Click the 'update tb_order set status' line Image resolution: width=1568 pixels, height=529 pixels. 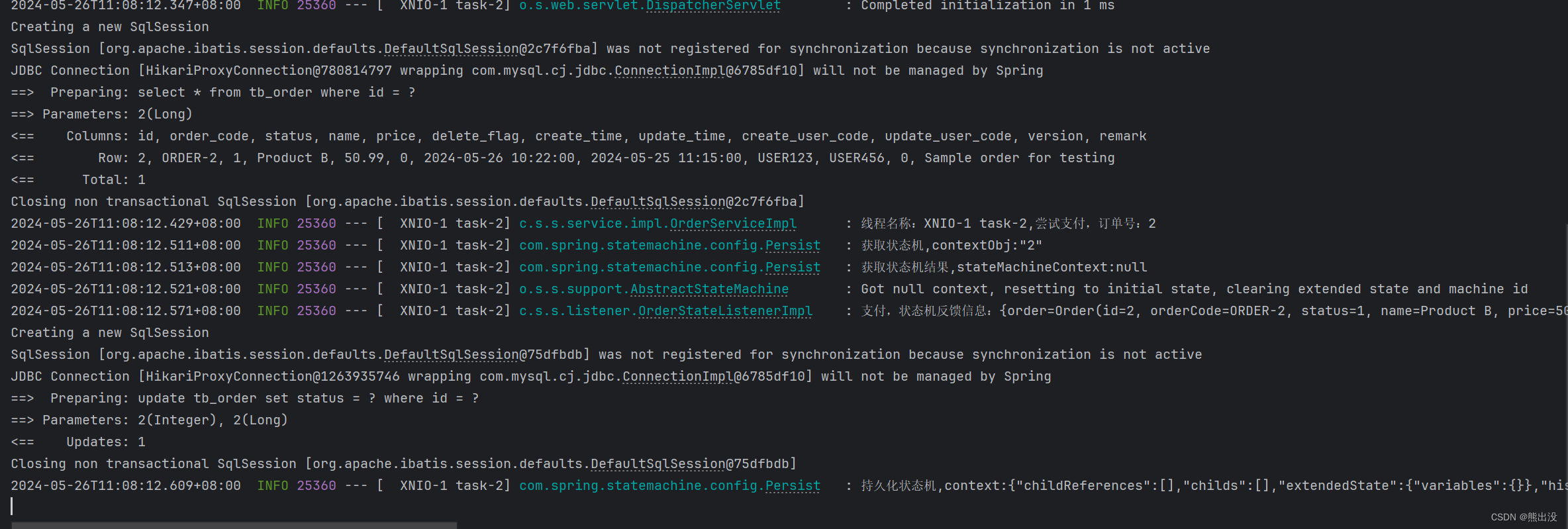click(x=245, y=399)
